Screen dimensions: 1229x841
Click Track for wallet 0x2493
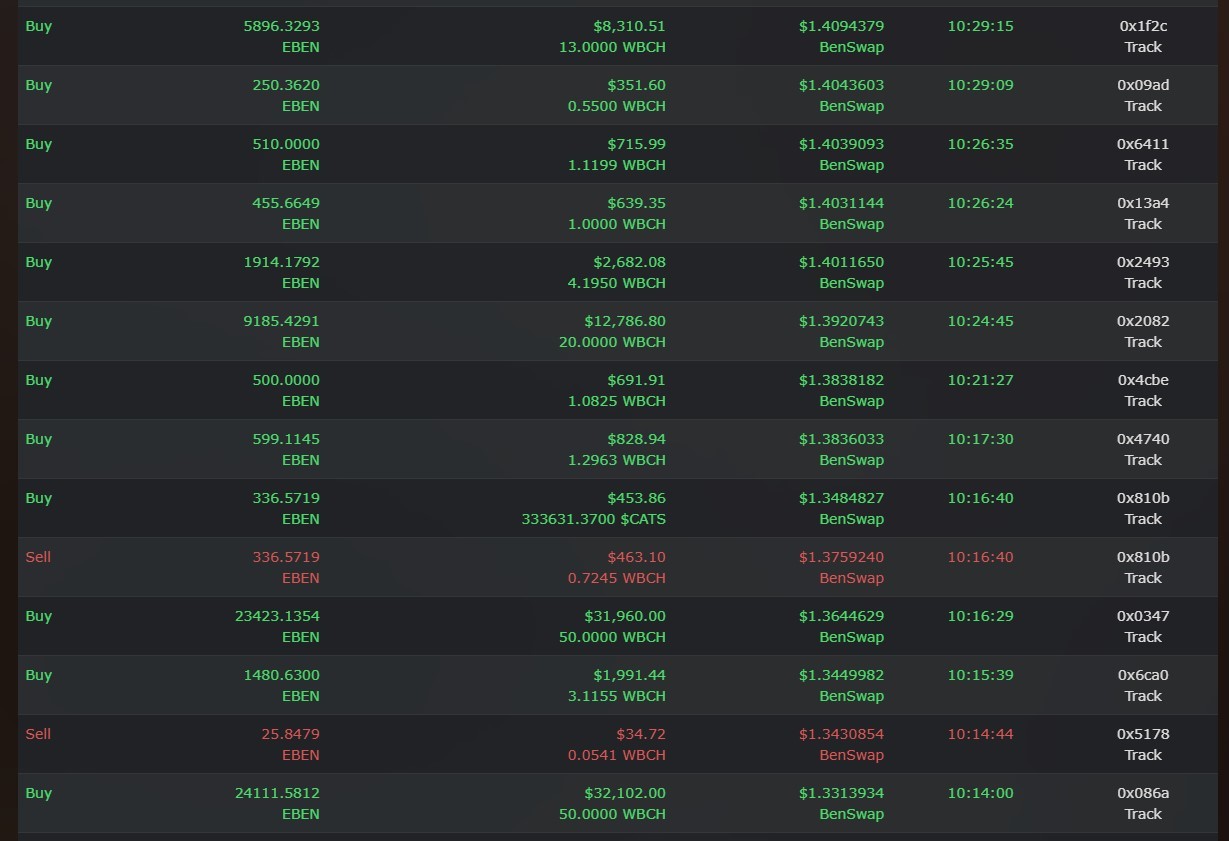point(1143,283)
